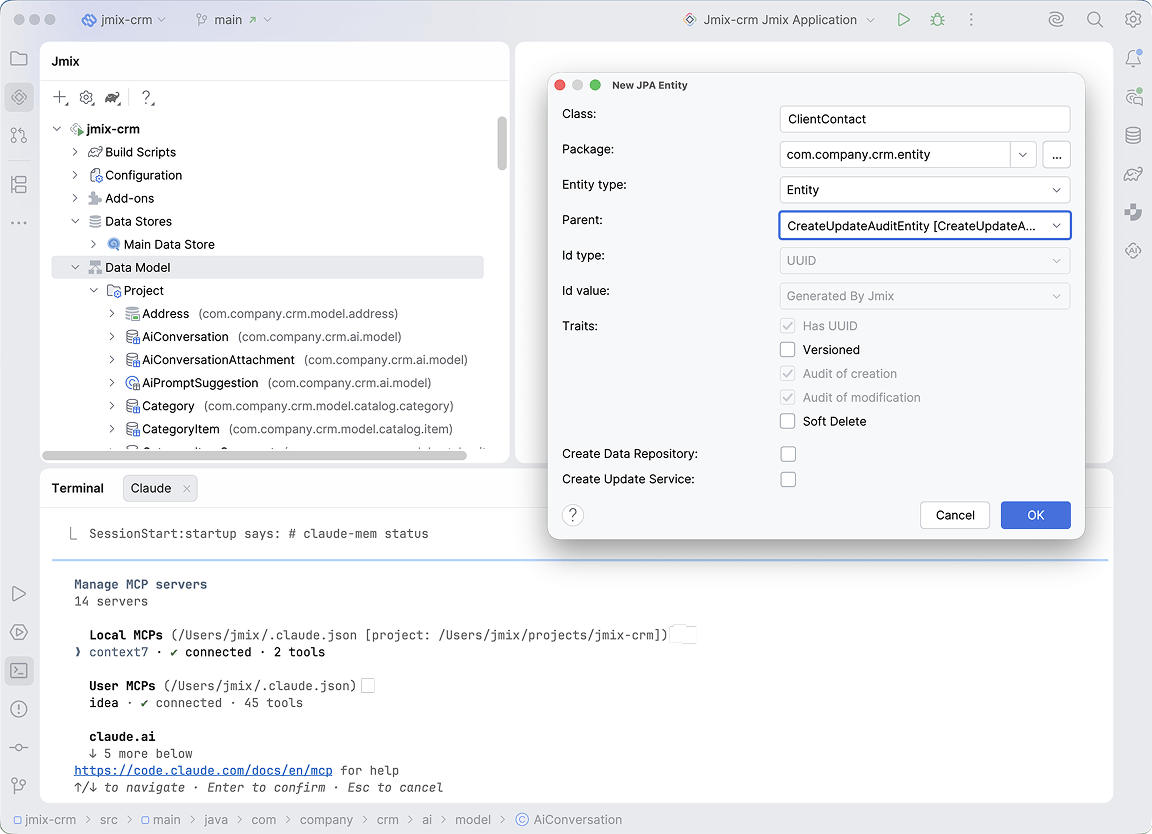Open the Terminal tool window icon
Screen dimensions: 1152x834
19,671
